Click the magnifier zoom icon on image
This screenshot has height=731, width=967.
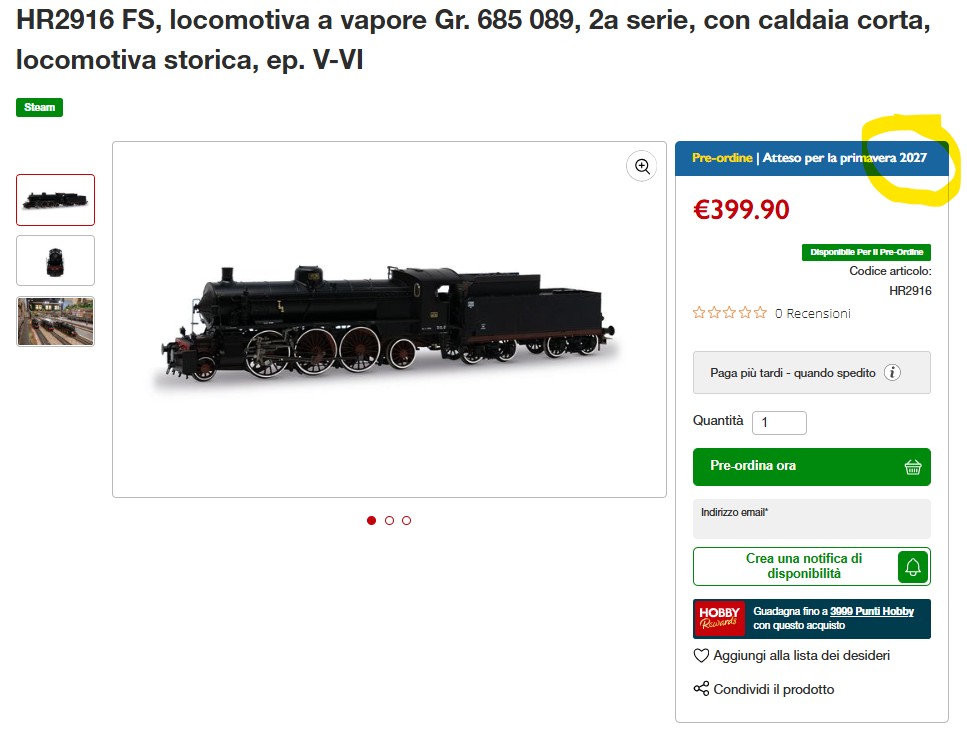pos(641,166)
